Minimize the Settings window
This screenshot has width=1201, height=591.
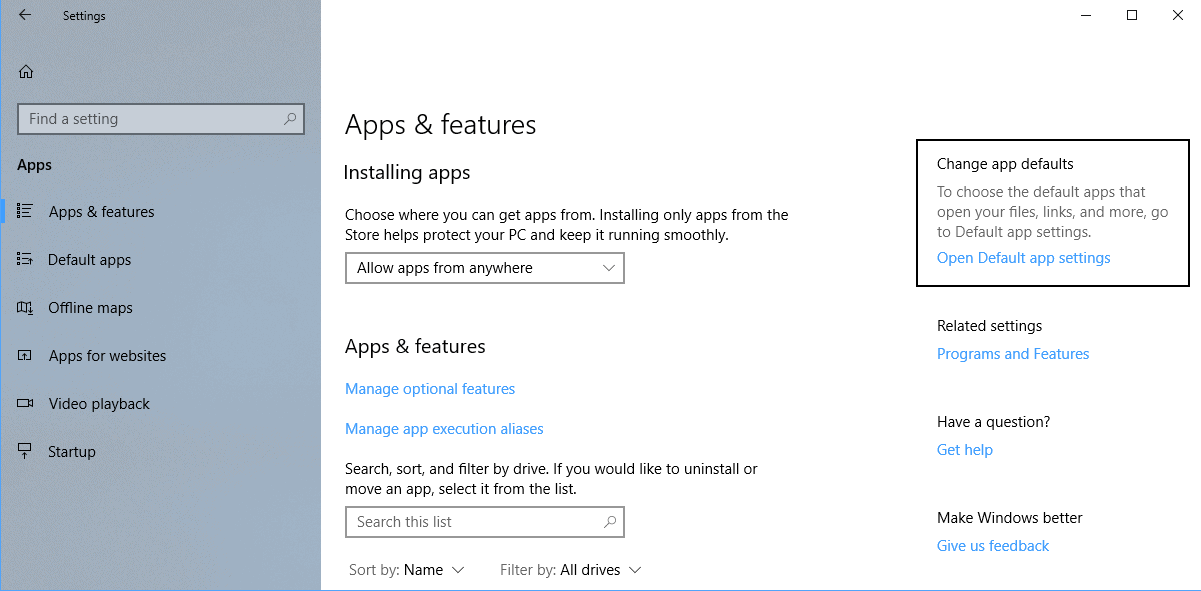click(x=1086, y=15)
